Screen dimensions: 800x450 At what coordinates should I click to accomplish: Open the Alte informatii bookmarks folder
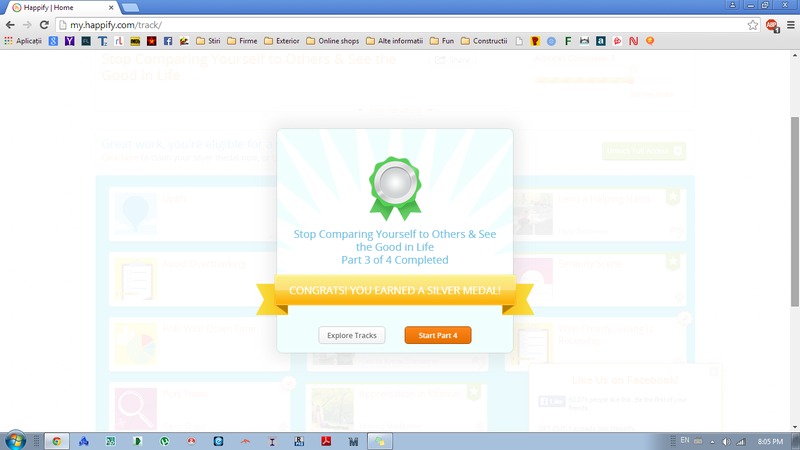pyautogui.click(x=394, y=41)
